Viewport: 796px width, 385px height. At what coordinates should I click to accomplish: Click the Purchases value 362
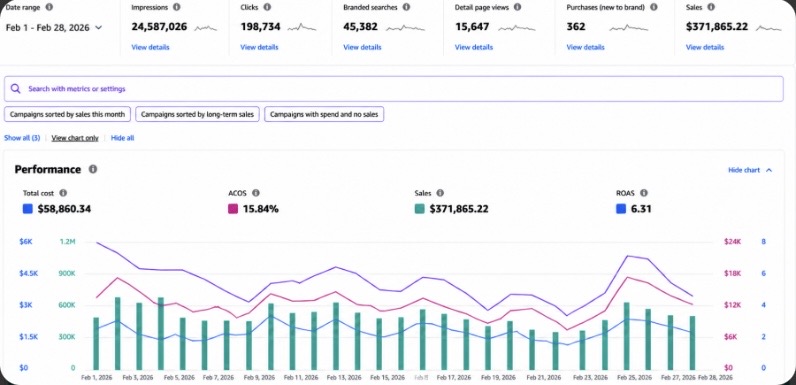click(x=576, y=27)
